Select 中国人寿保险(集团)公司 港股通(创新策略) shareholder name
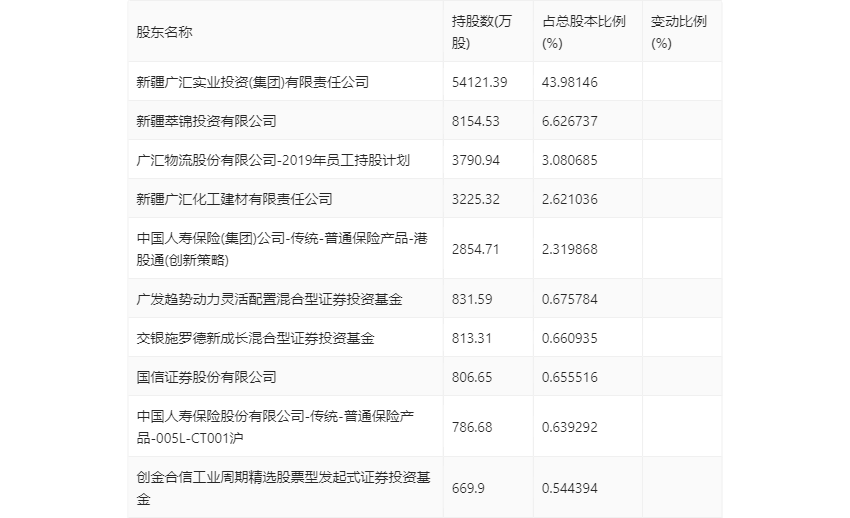 282,249
